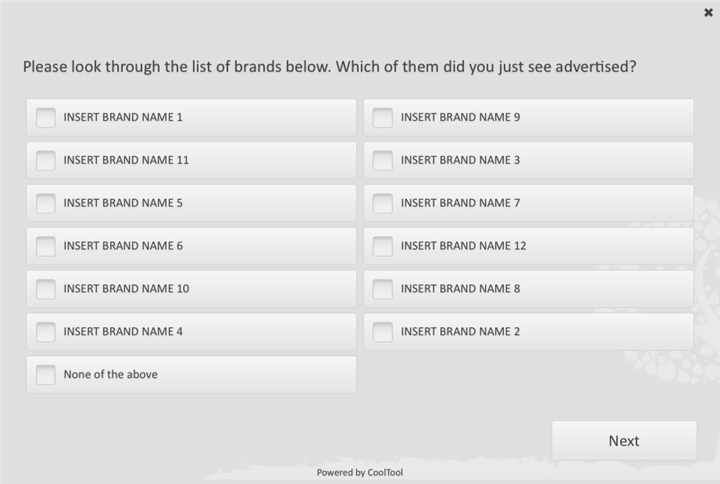Click the INSERT BRAND NAME 10 label text
This screenshot has width=720, height=484.
tap(126, 289)
